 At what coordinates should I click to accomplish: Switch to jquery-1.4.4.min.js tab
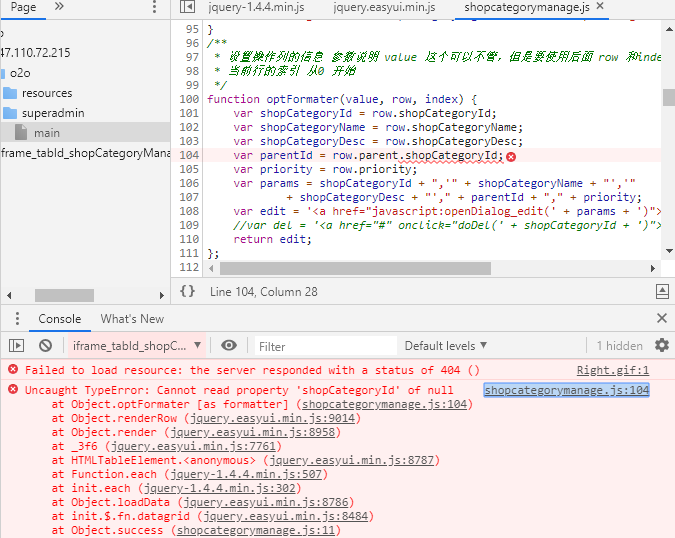pos(256,7)
